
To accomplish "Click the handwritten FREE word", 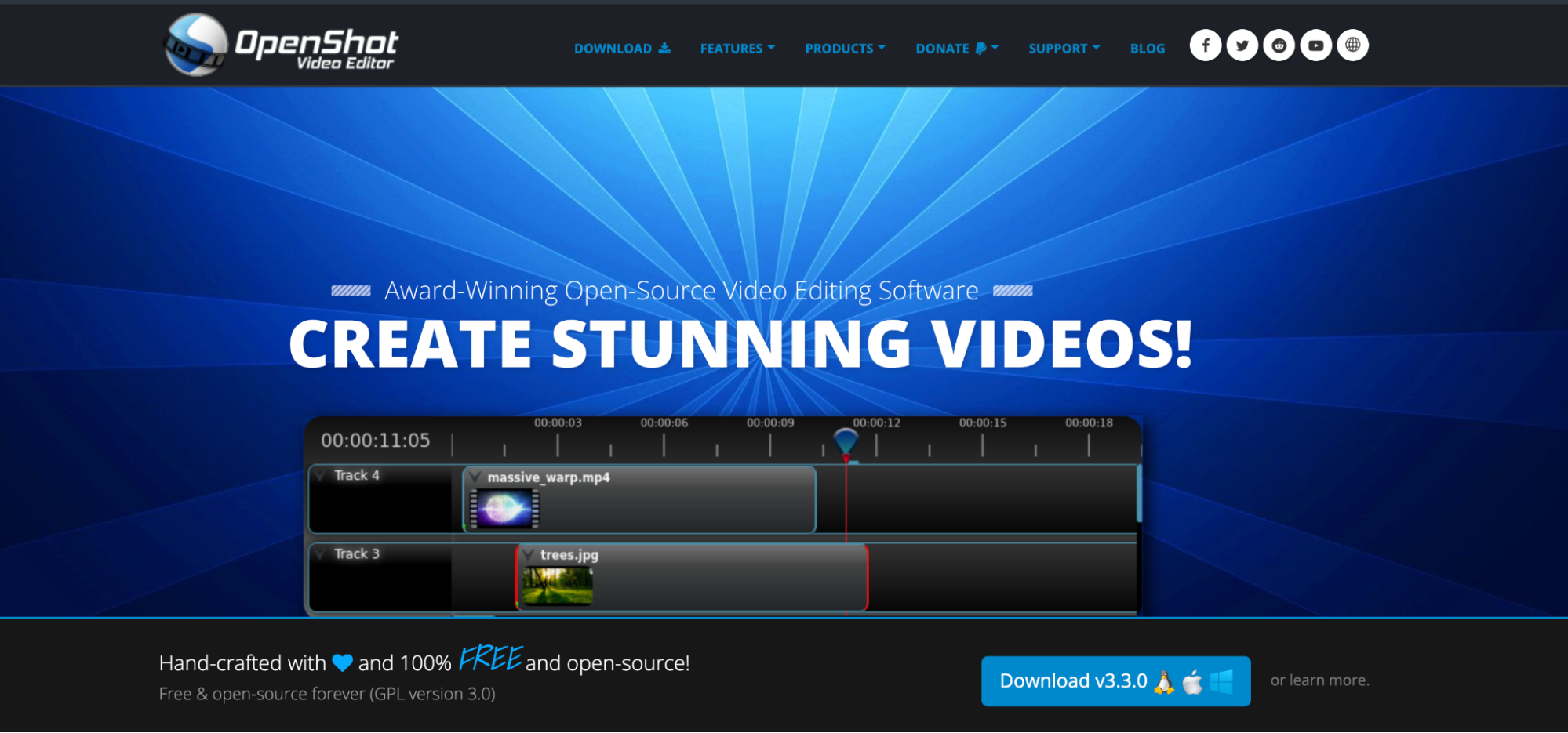I will tap(490, 659).
